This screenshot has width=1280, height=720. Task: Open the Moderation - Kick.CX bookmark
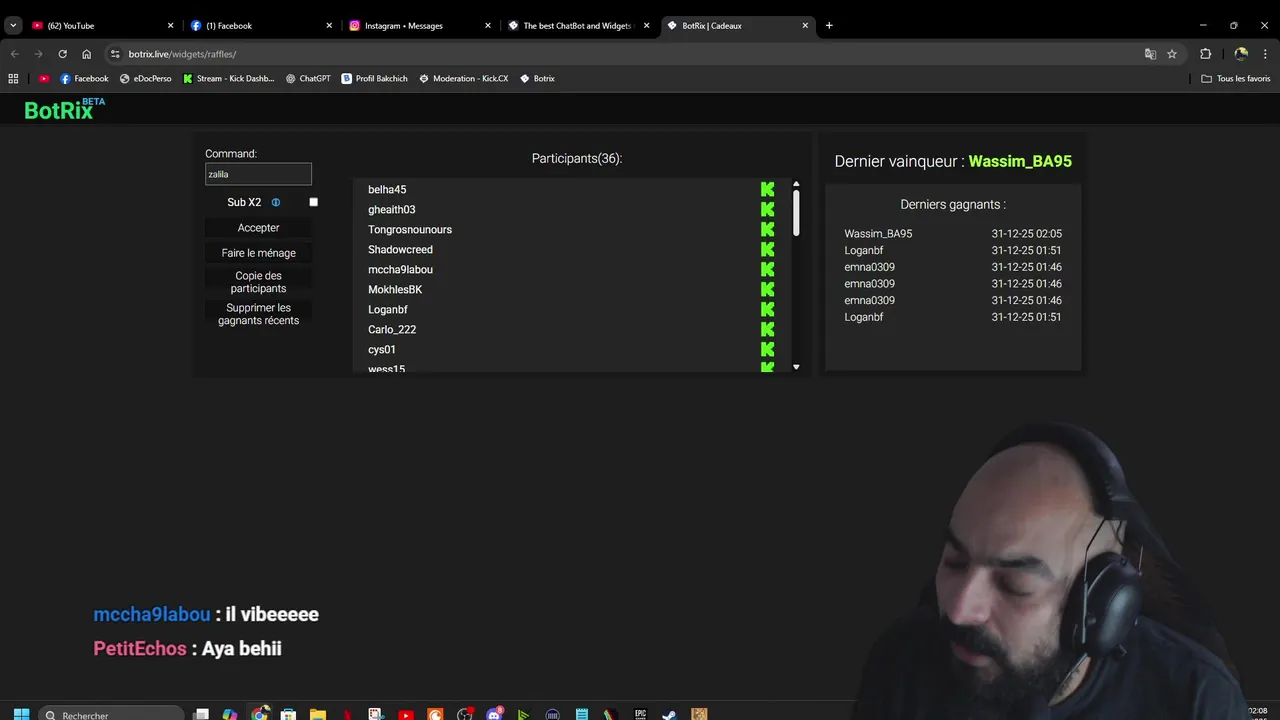coord(463,78)
